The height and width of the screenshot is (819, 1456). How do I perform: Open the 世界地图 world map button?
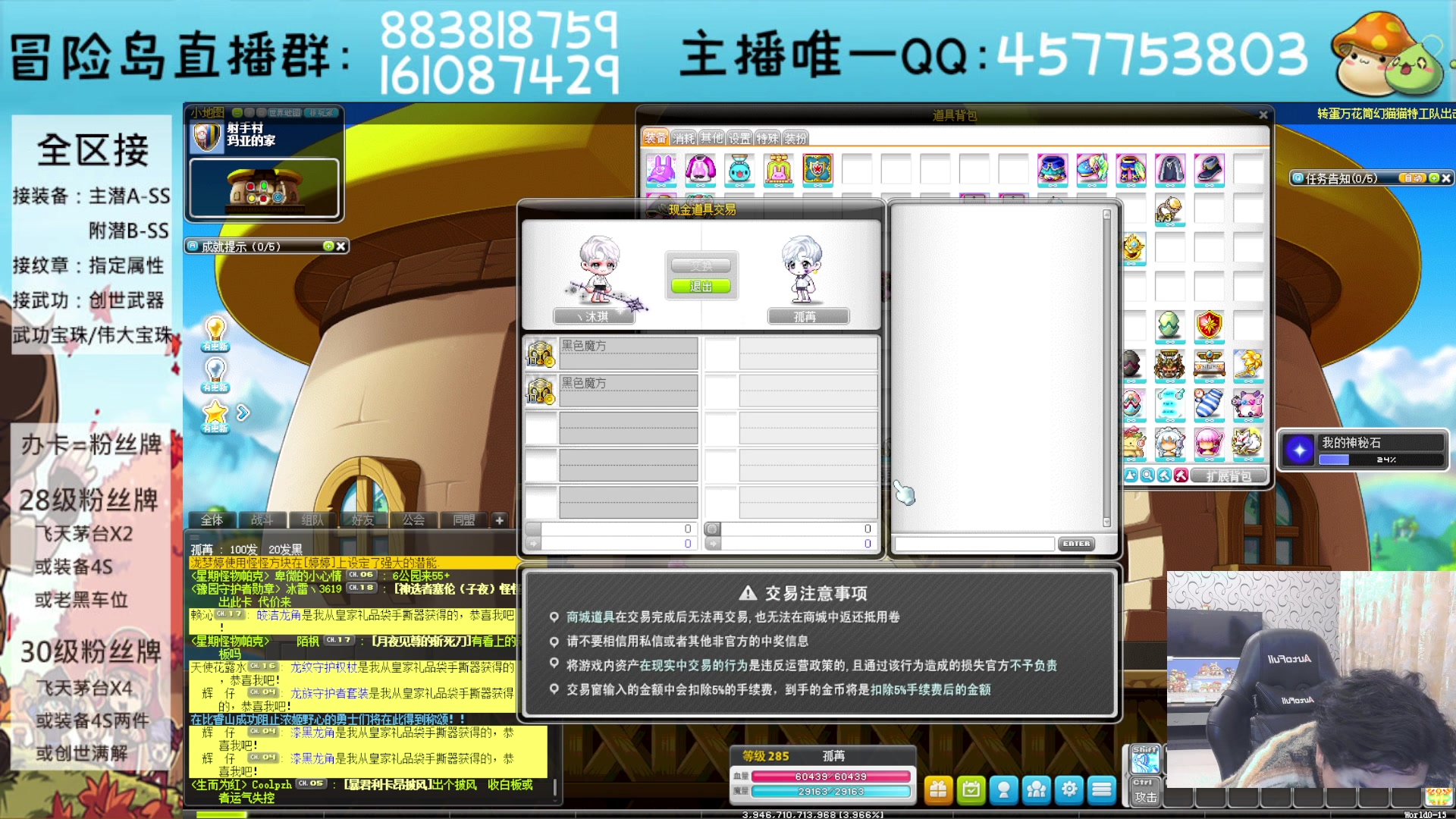(284, 113)
